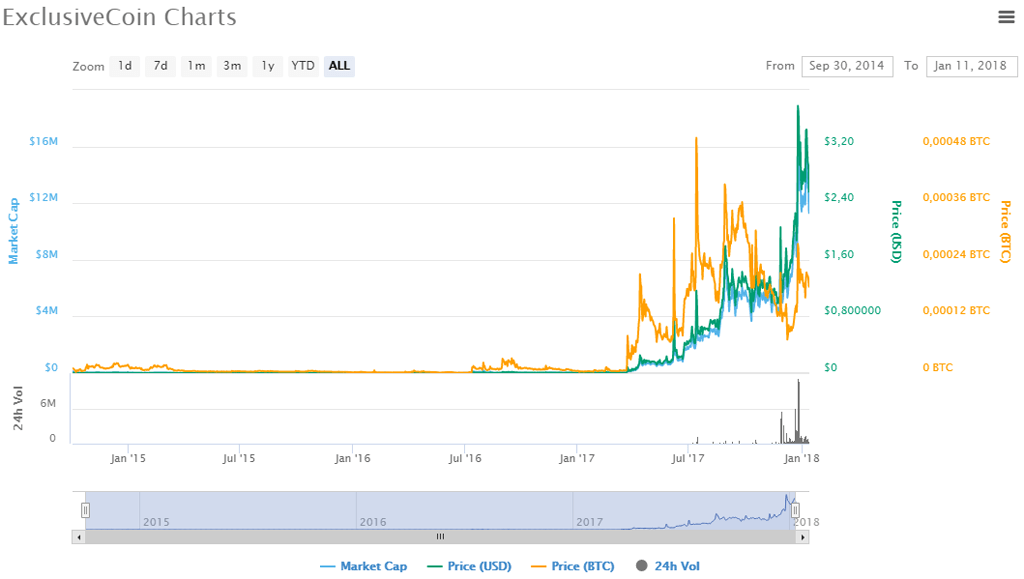Click the "0 BTC" axis label
This screenshot has width=1024, height=579.
(938, 368)
